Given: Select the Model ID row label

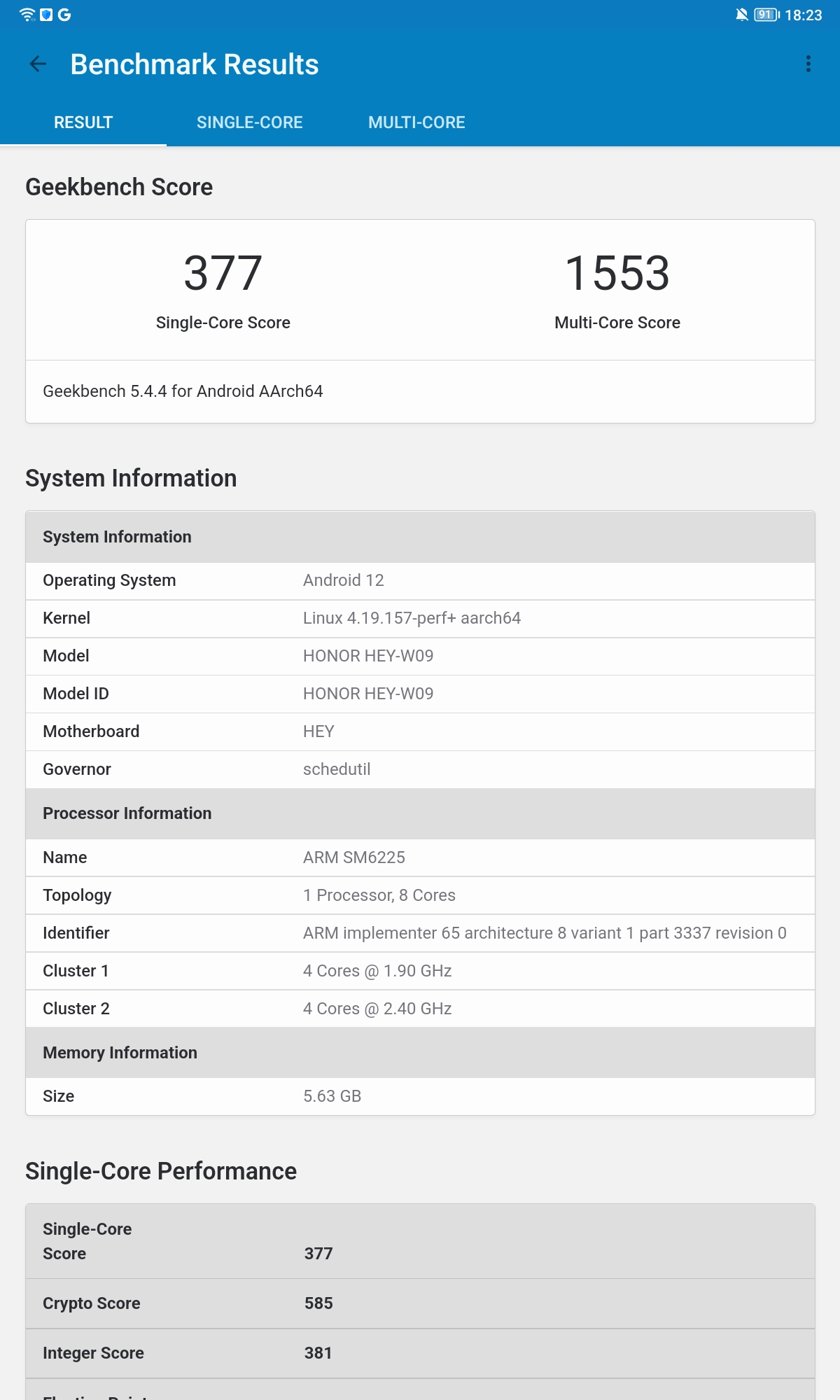Looking at the screenshot, I should pyautogui.click(x=76, y=694).
